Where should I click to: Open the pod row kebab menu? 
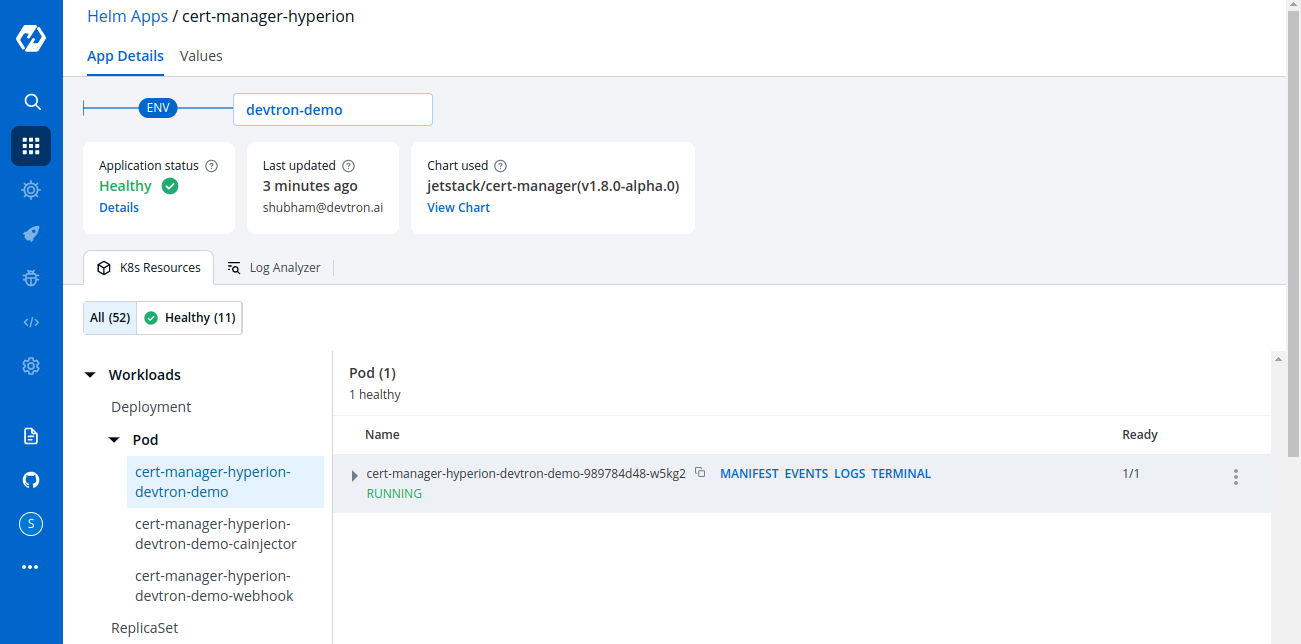pyautogui.click(x=1236, y=477)
